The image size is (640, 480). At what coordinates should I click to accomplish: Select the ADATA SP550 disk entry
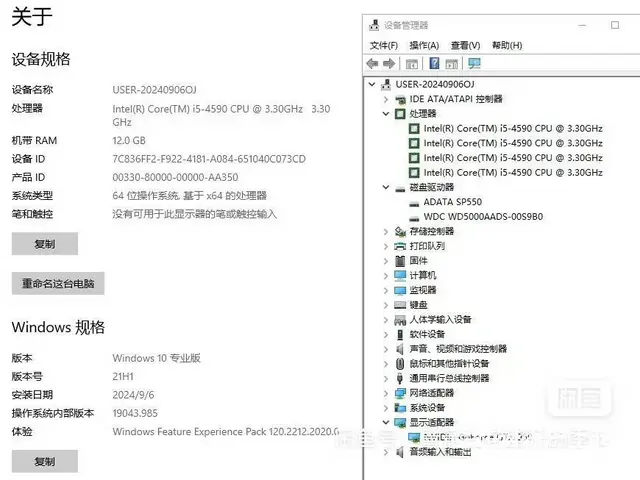453,202
